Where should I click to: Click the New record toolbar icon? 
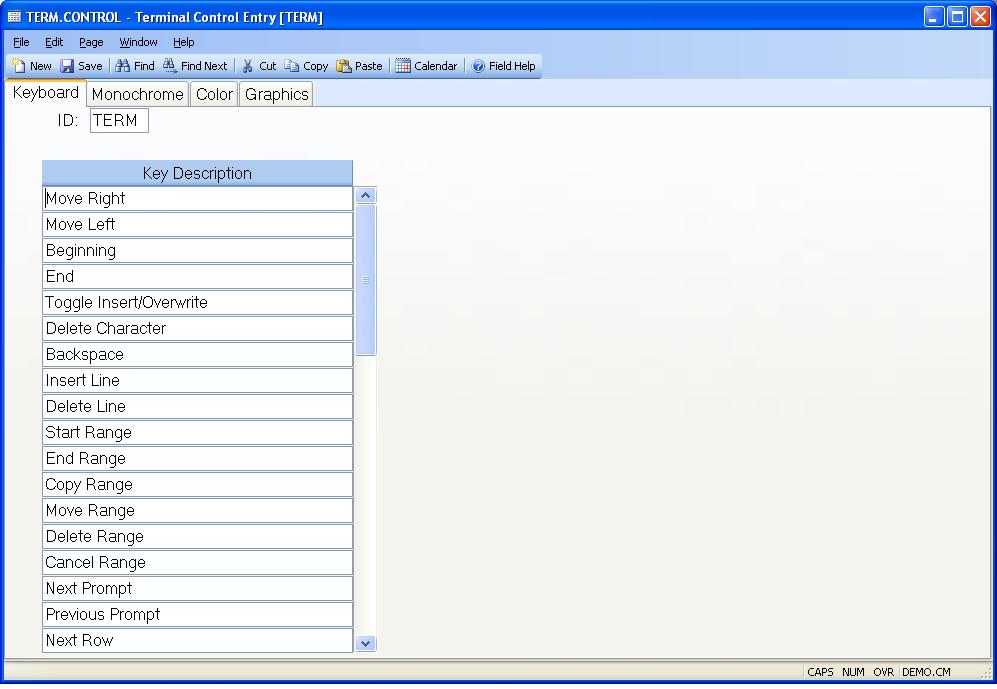pyautogui.click(x=19, y=66)
